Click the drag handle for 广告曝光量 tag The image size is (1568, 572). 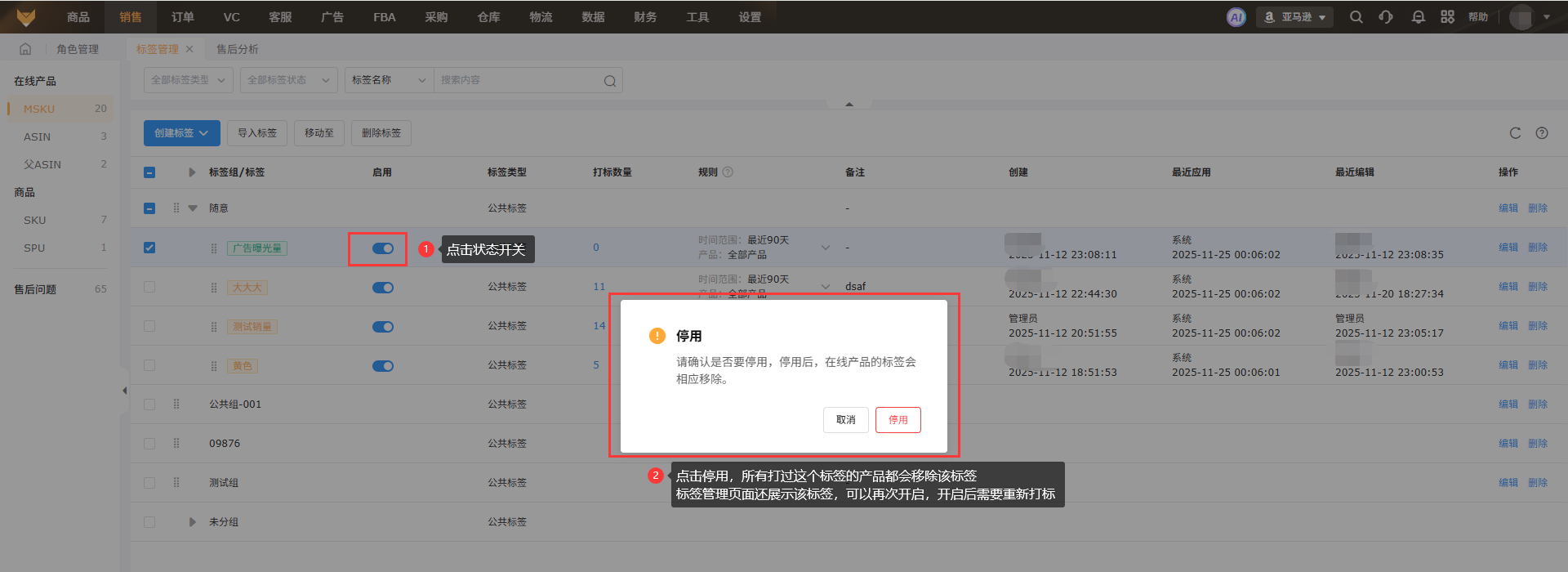pos(214,248)
